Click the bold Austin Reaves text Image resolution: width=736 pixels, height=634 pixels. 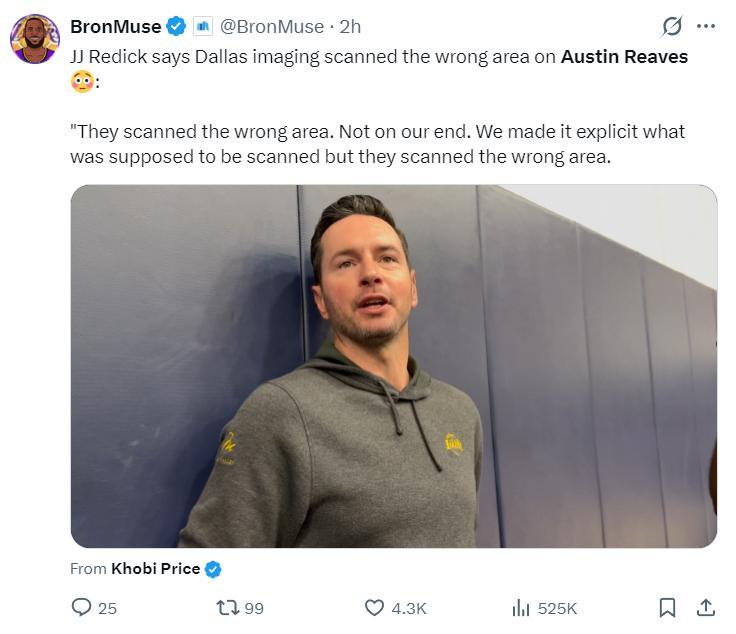coord(624,57)
